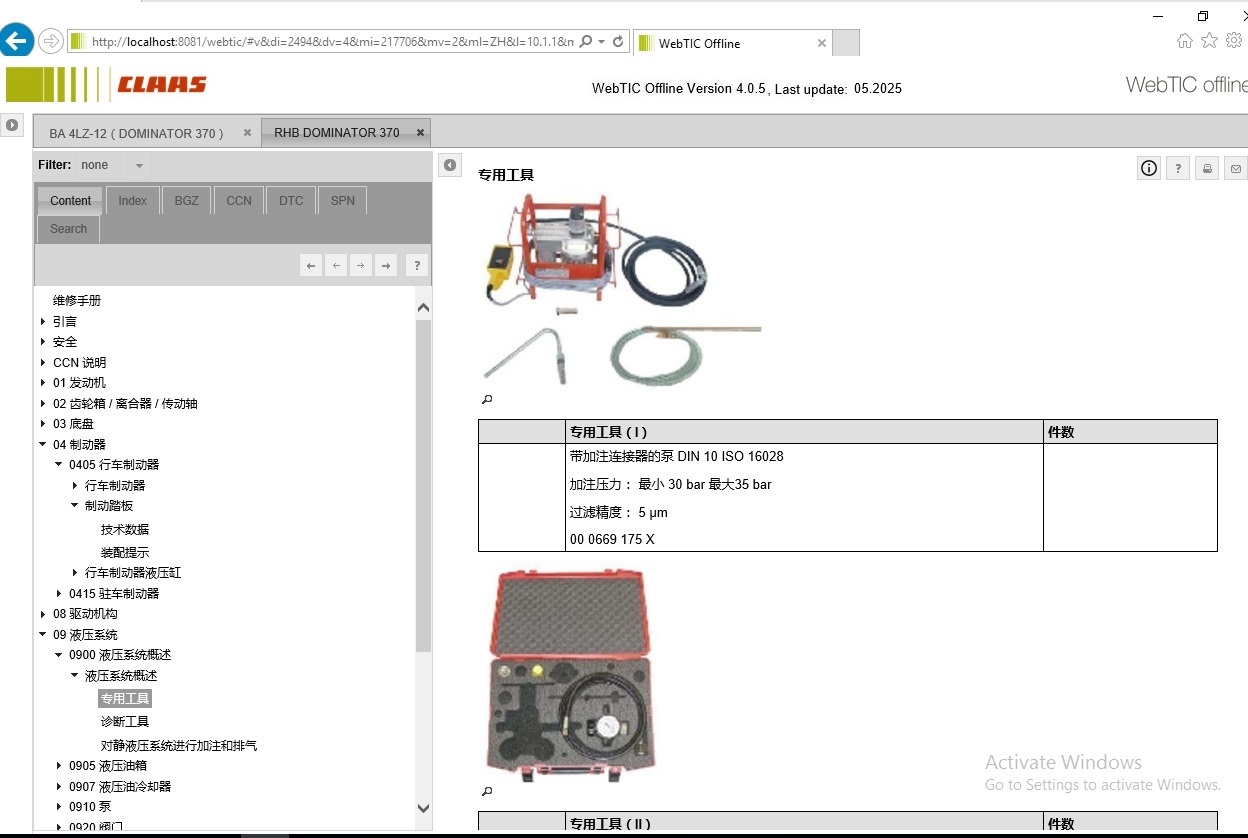Magnify the red tool case image

point(487,791)
